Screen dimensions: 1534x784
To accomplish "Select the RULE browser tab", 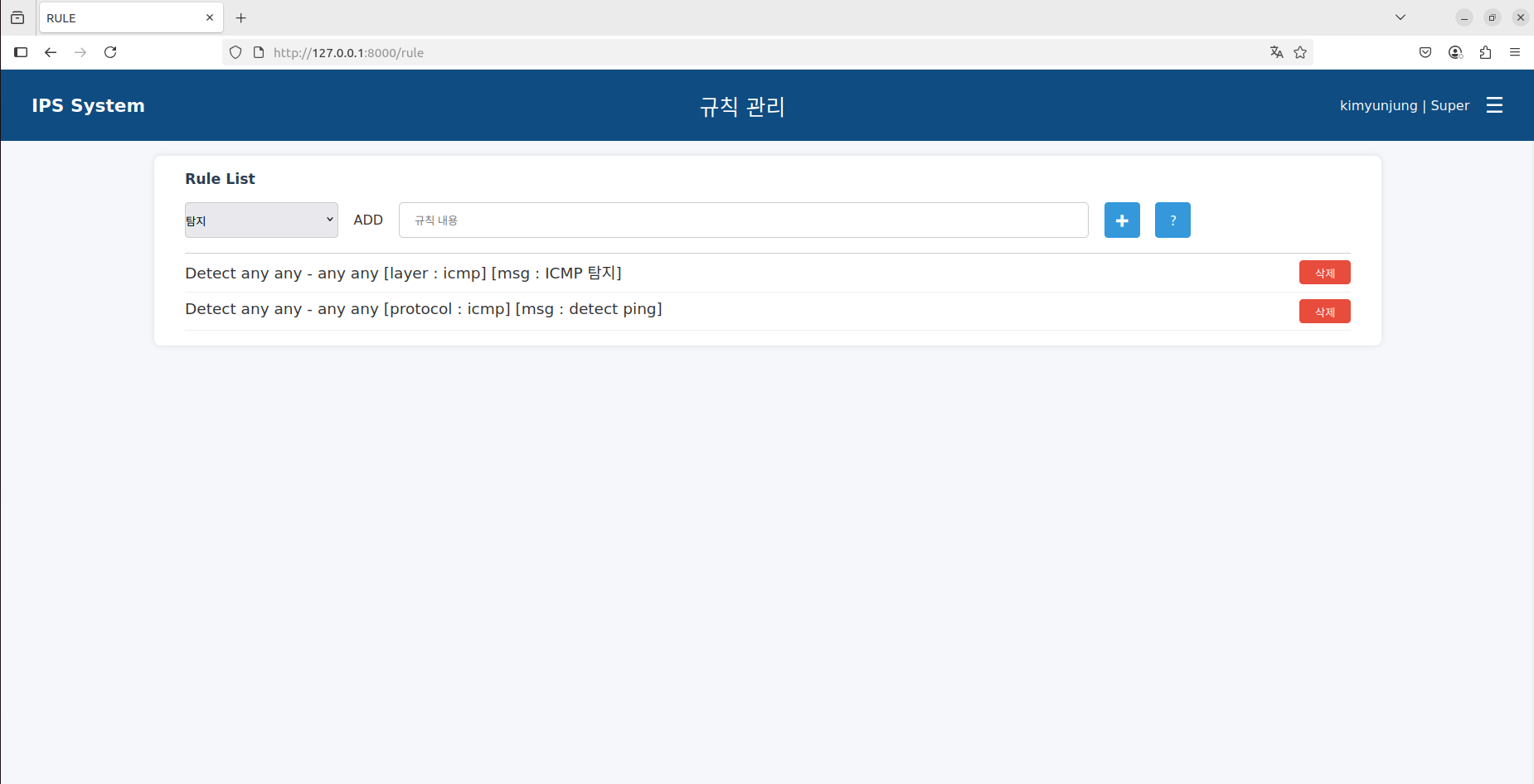I will pos(131,17).
